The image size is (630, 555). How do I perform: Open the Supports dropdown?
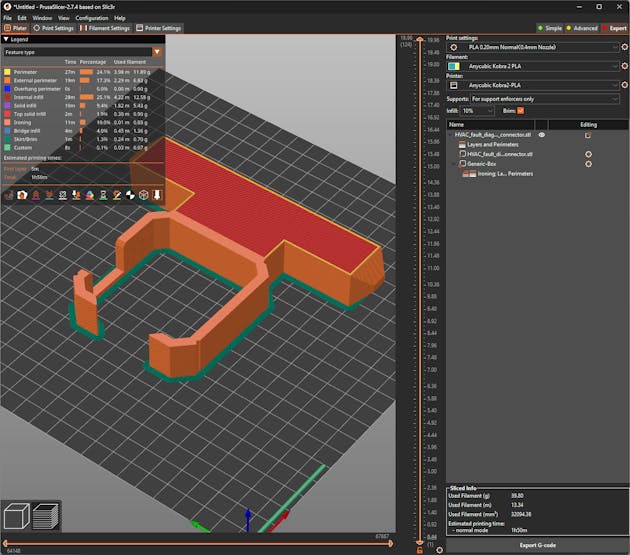point(545,99)
